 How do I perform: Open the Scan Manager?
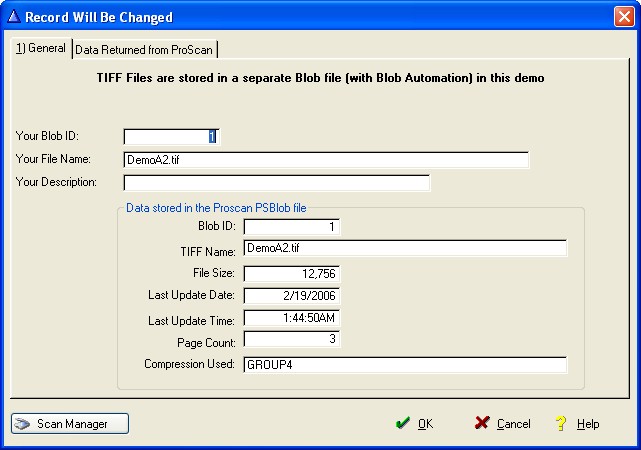point(70,423)
